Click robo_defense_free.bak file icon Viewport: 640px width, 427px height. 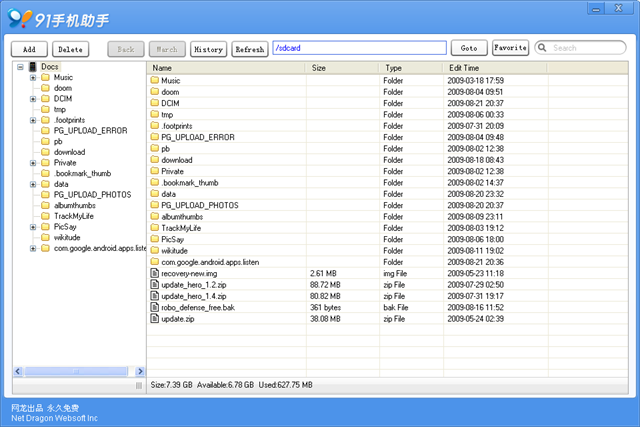(x=155, y=307)
